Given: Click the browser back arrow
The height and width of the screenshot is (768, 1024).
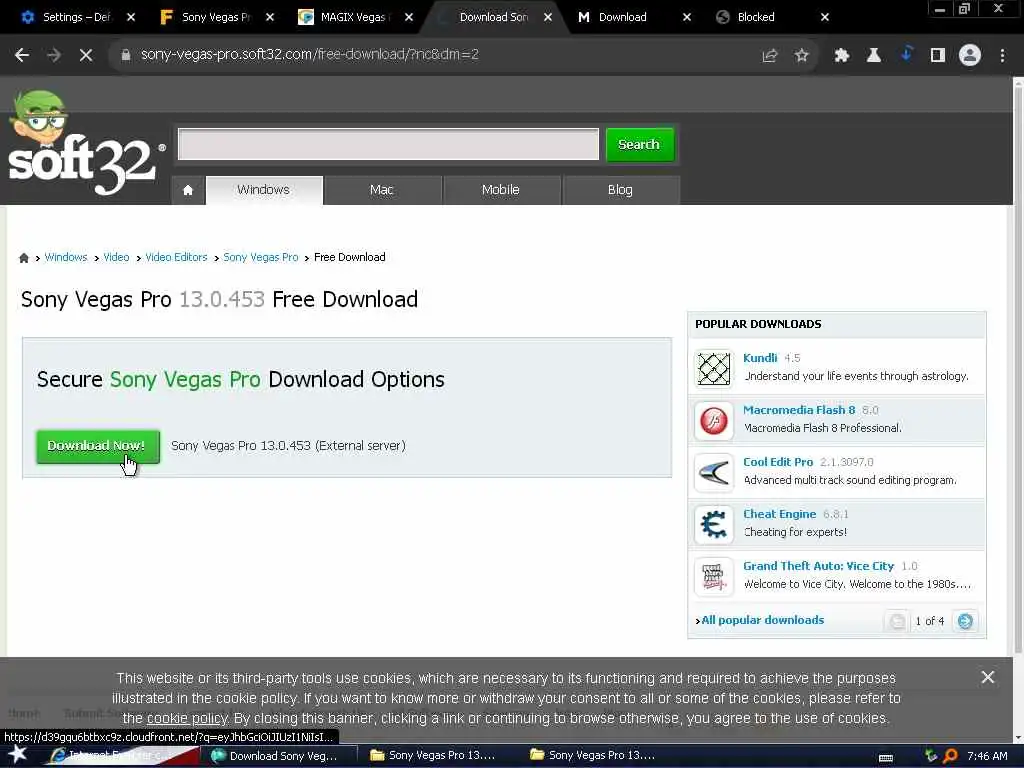Looking at the screenshot, I should (22, 55).
